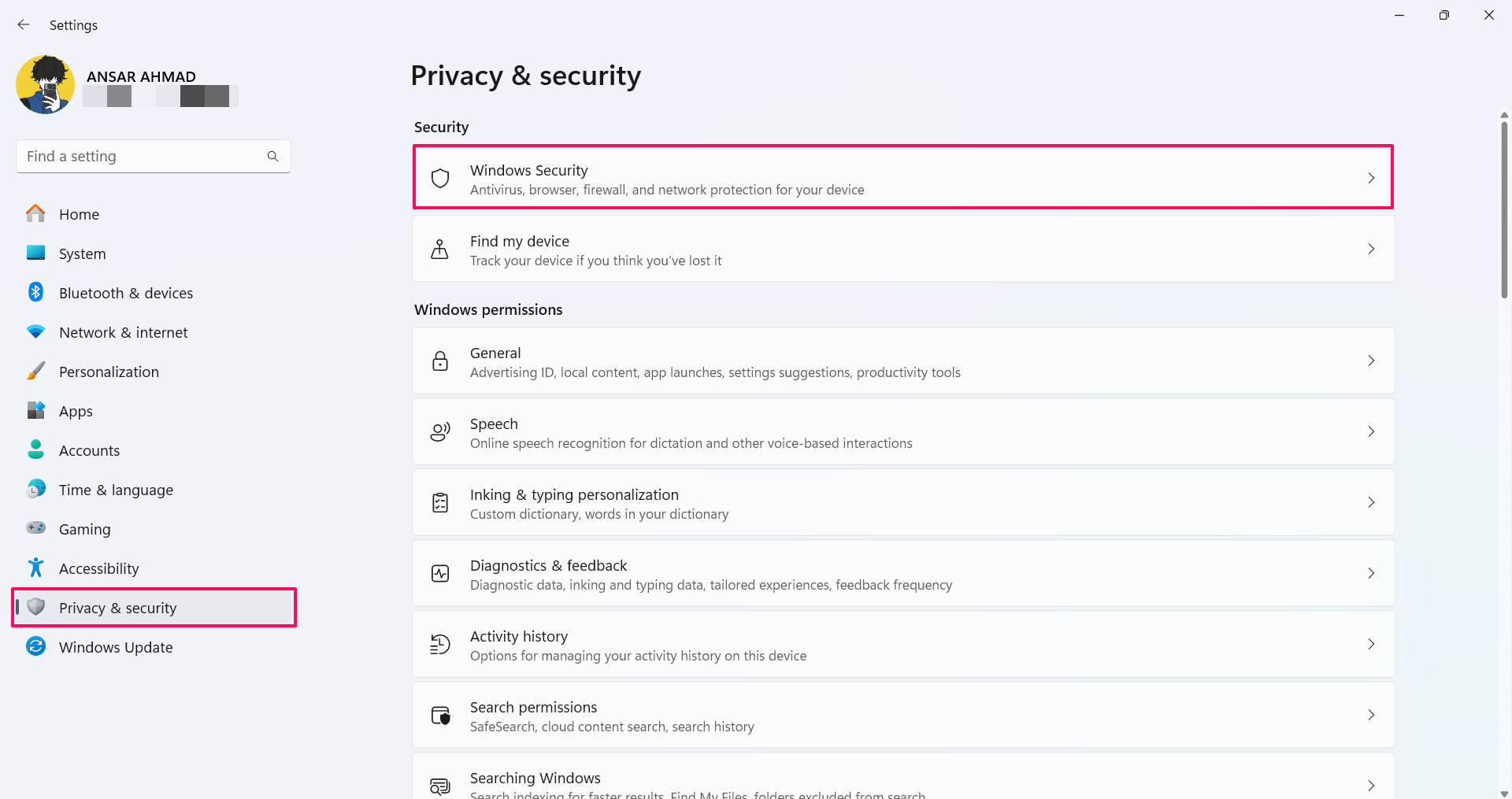The height and width of the screenshot is (799, 1512).
Task: Open the Searching Windows setting
Action: [903, 776]
